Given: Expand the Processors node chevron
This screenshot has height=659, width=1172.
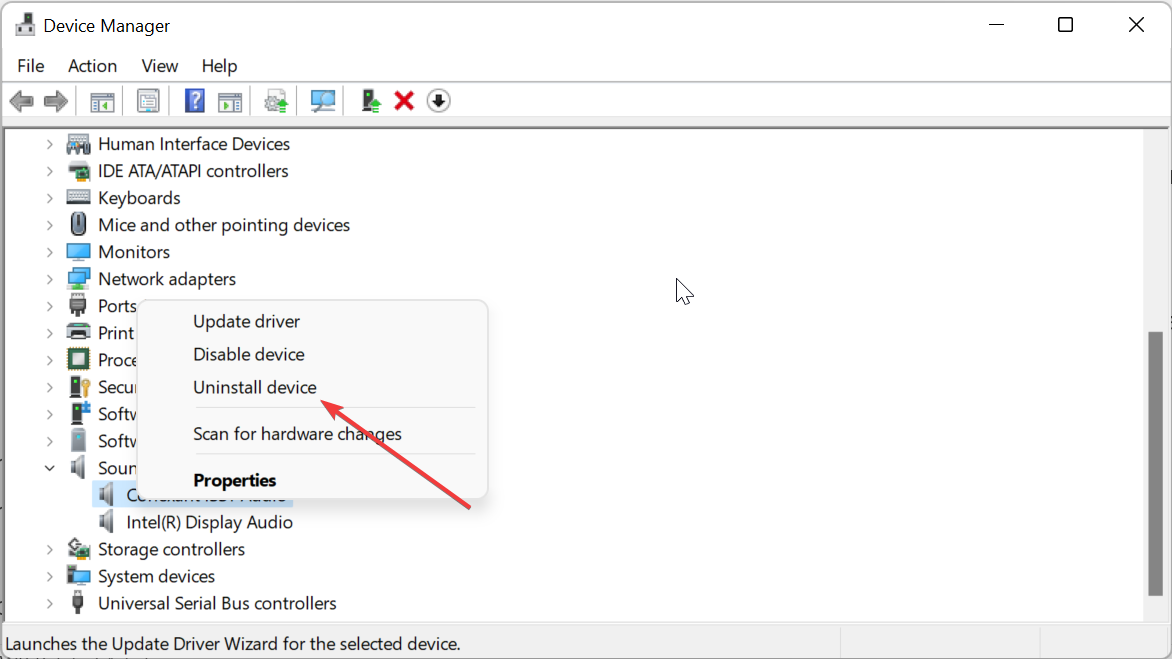Looking at the screenshot, I should 49,359.
